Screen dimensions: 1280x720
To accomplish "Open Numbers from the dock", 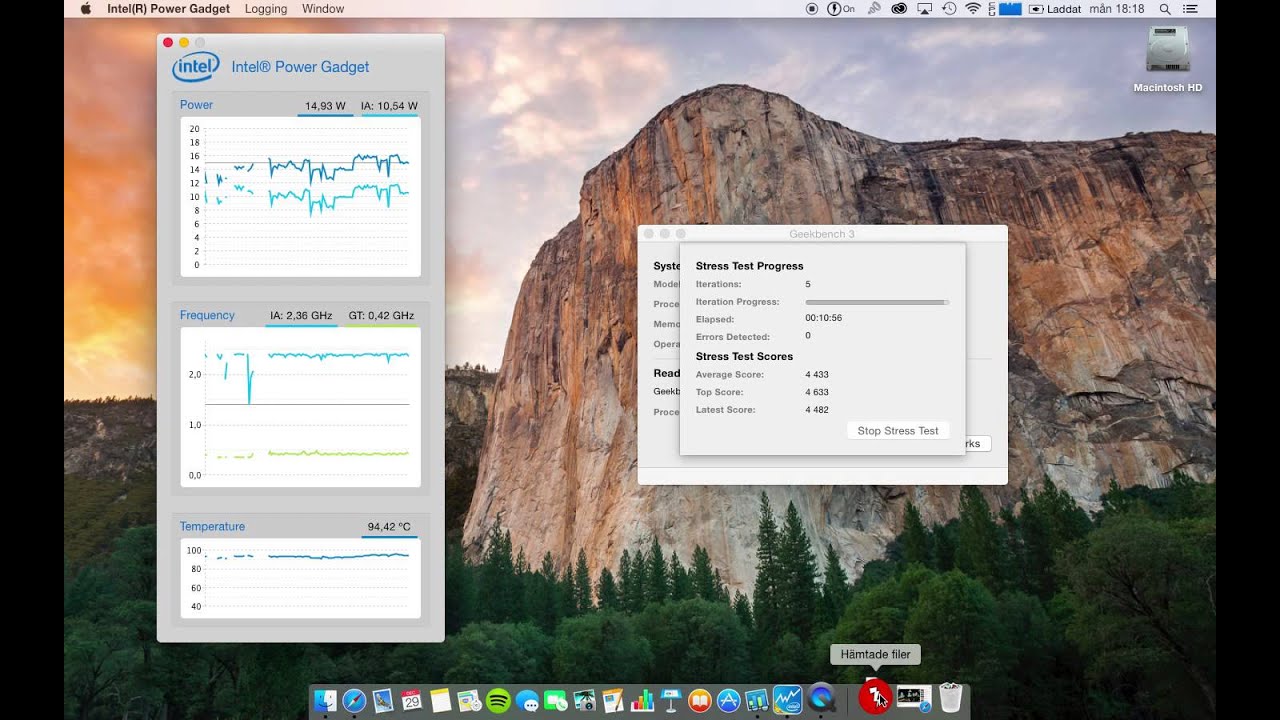I will [643, 700].
